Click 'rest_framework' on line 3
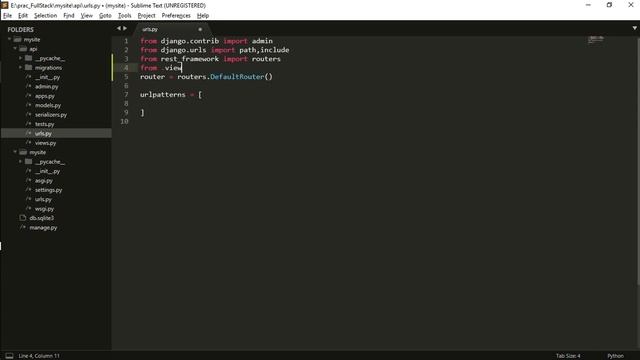 click(189, 59)
